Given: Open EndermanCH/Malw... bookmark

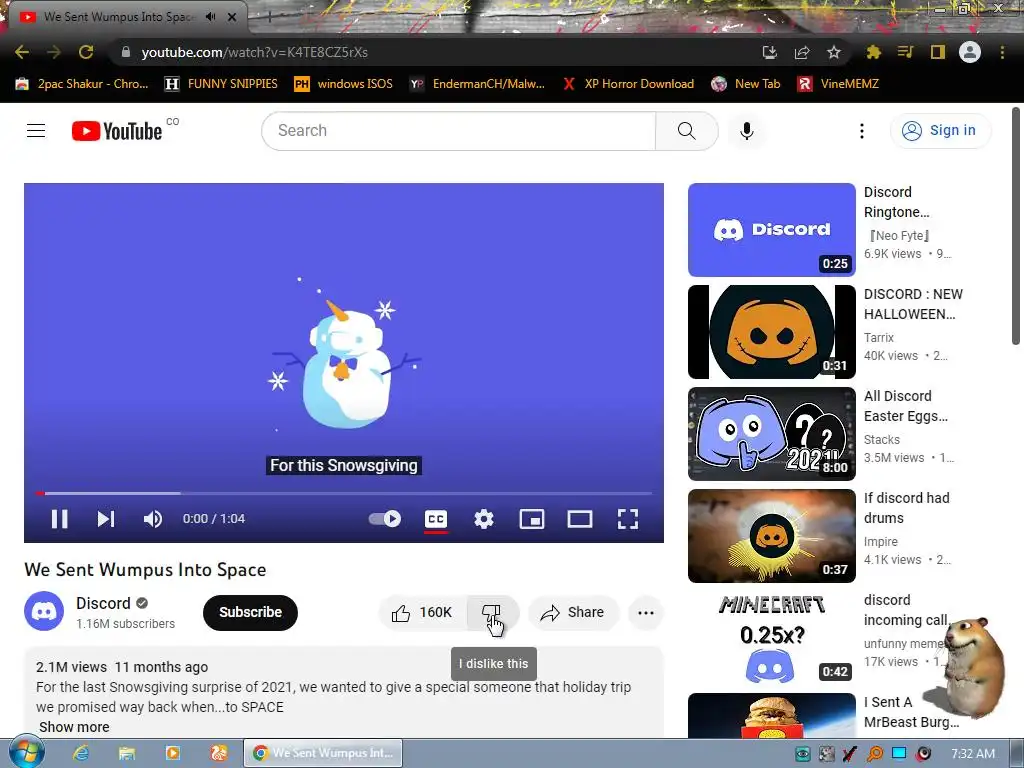Looking at the screenshot, I should (x=477, y=84).
